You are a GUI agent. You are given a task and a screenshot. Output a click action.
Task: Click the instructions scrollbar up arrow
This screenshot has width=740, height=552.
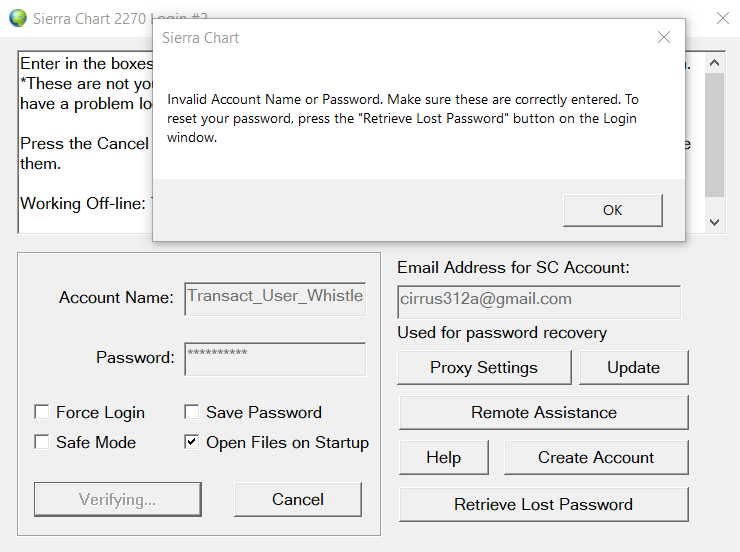pos(715,63)
